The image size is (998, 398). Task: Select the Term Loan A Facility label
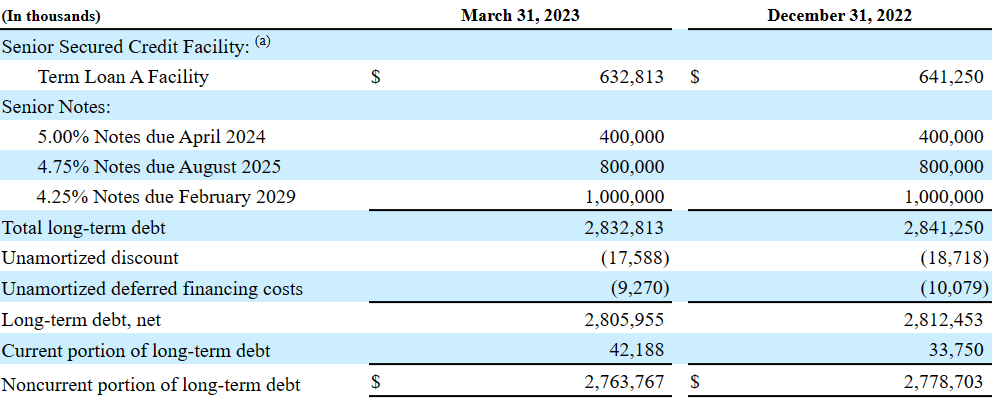click(x=123, y=77)
